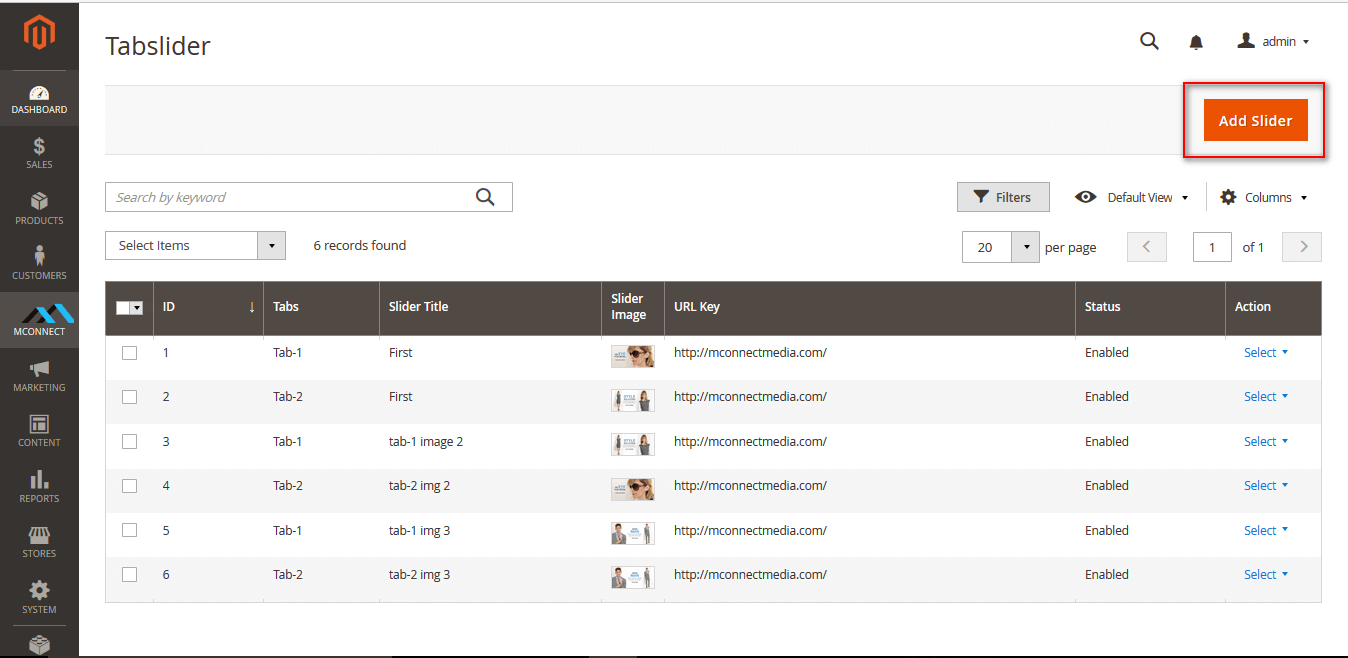Tick the checkbox for row ID 3
The height and width of the screenshot is (658, 1348).
click(129, 442)
